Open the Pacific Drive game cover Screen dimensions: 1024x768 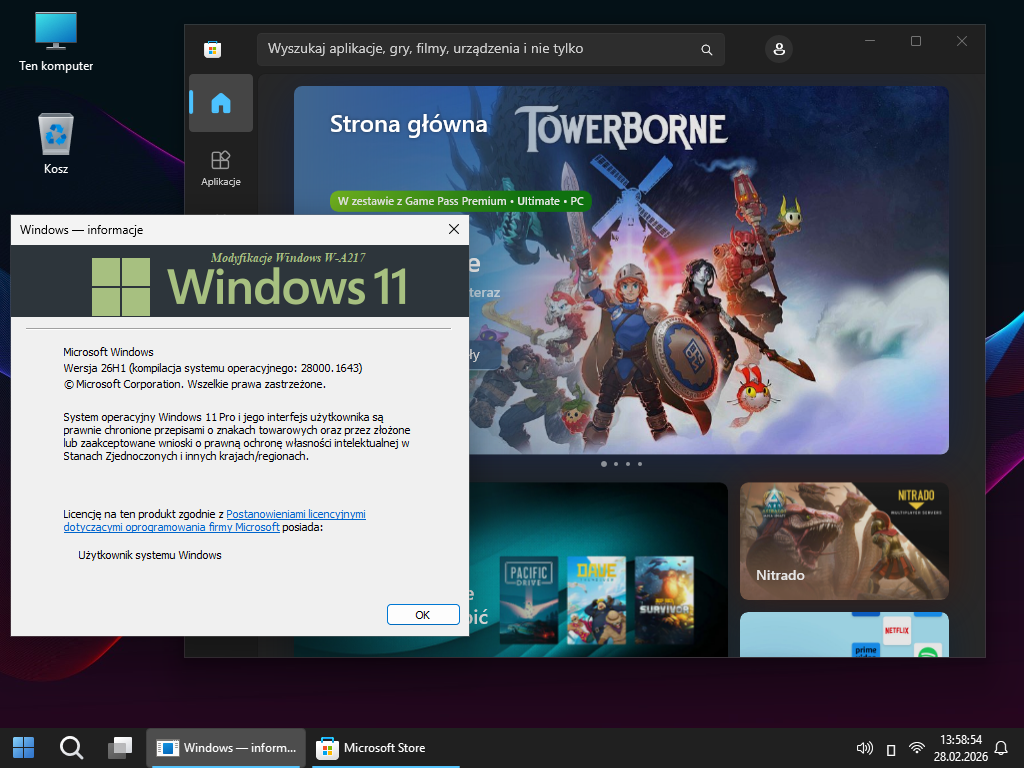527,599
